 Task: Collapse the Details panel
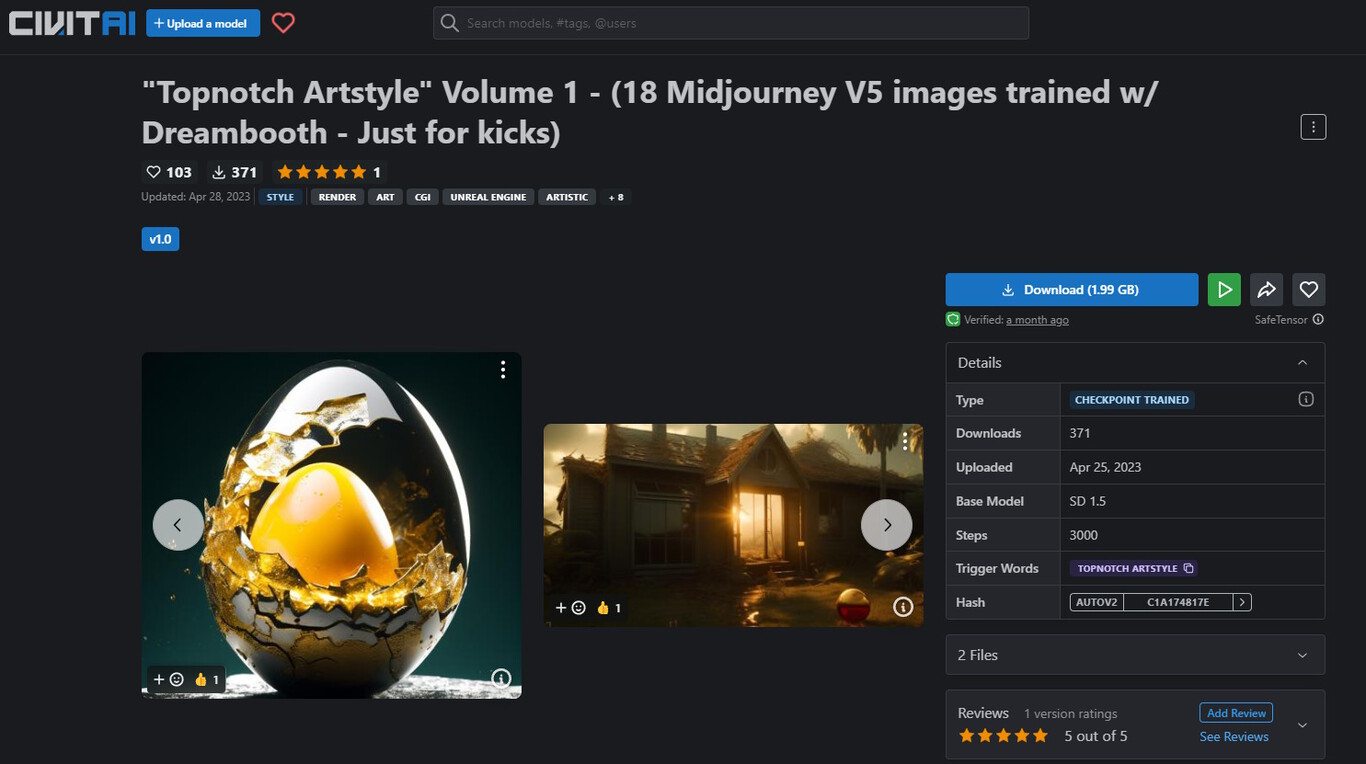(1302, 363)
